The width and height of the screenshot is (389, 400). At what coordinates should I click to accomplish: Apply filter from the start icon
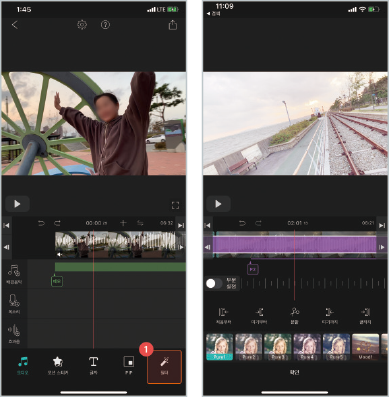[223, 315]
